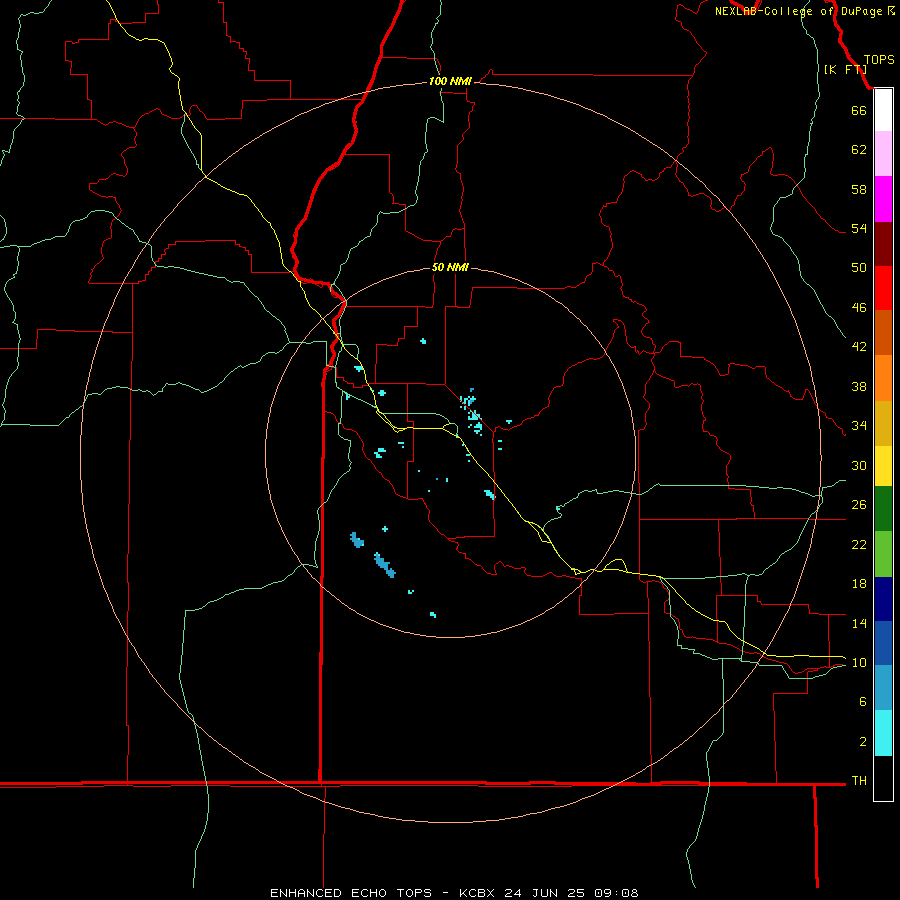Choose the bright yellow legend swatch
The width and height of the screenshot is (900, 900).
pos(883,466)
